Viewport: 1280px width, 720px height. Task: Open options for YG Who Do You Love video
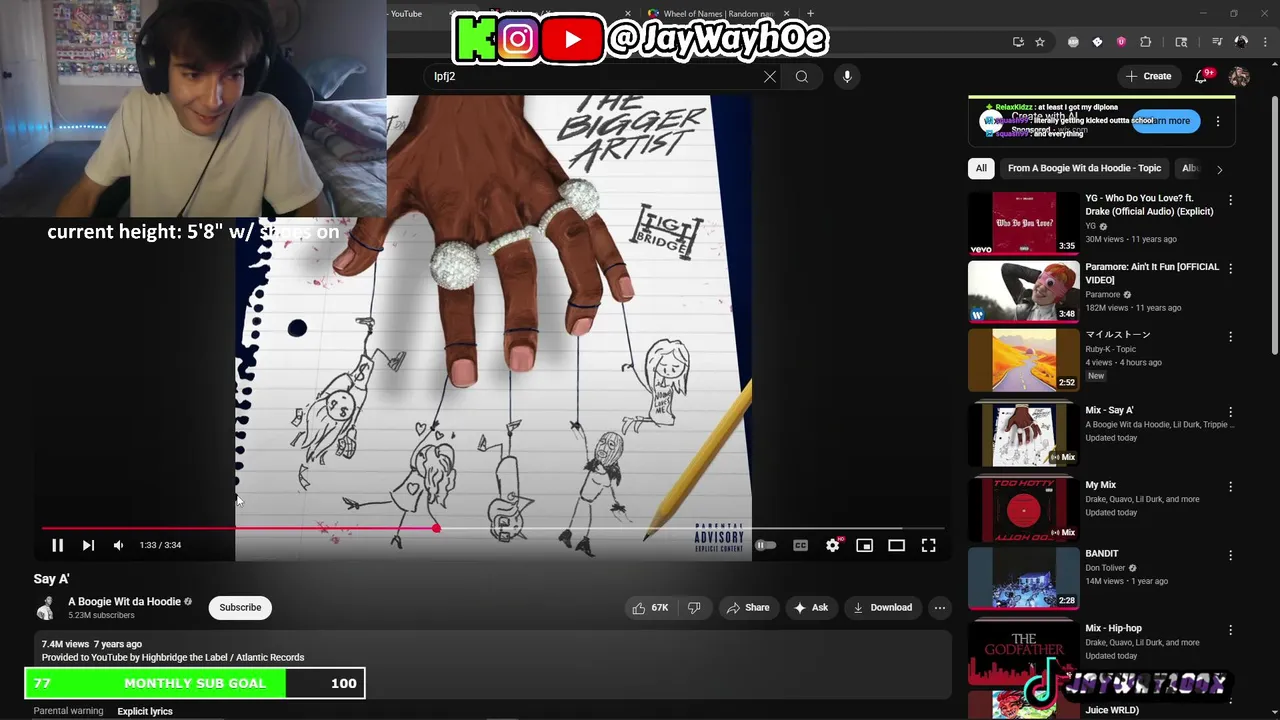1231,200
